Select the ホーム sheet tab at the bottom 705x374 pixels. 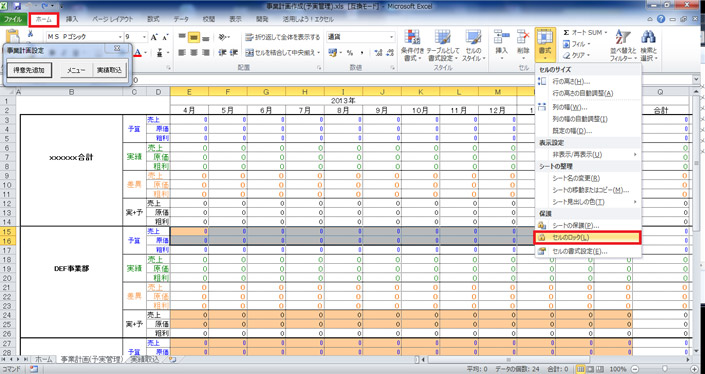click(43, 360)
